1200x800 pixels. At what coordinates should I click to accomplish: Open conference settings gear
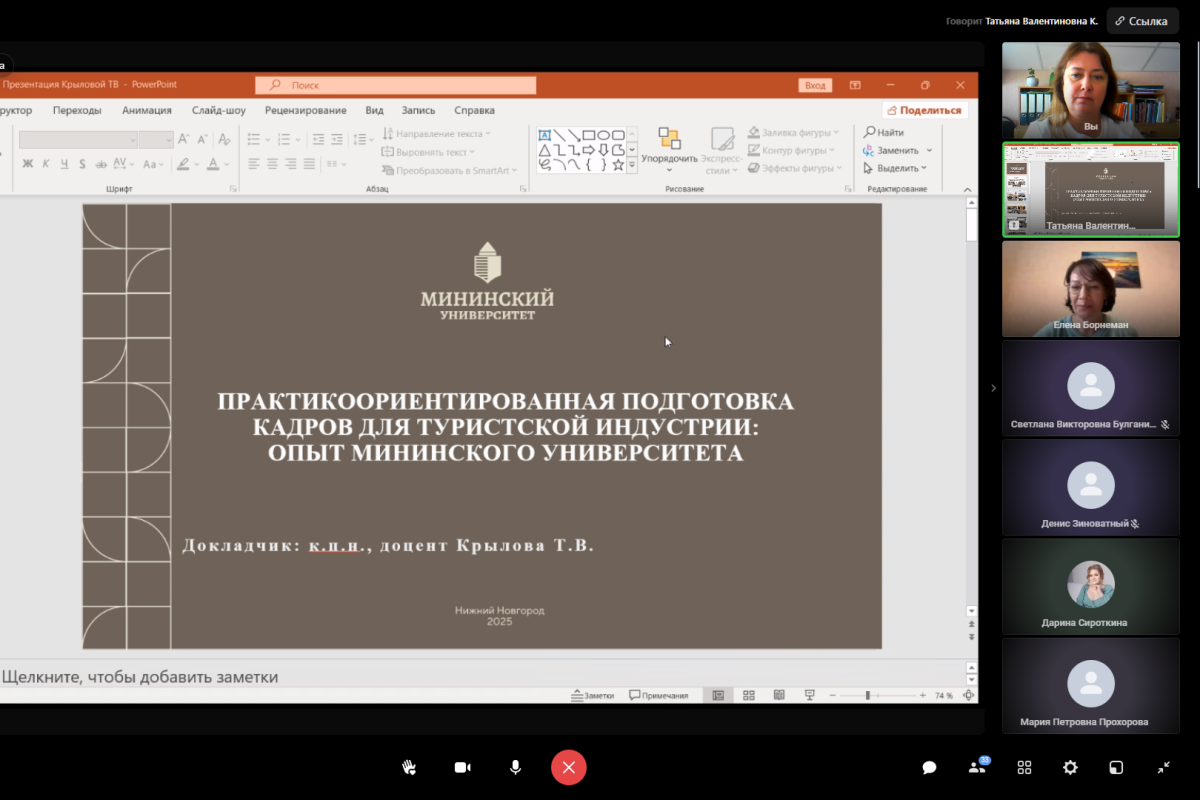coord(1070,767)
